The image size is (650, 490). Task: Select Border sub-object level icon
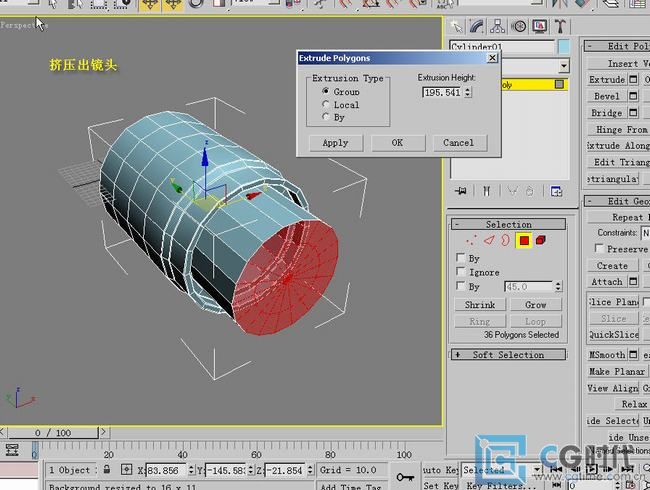coord(505,240)
